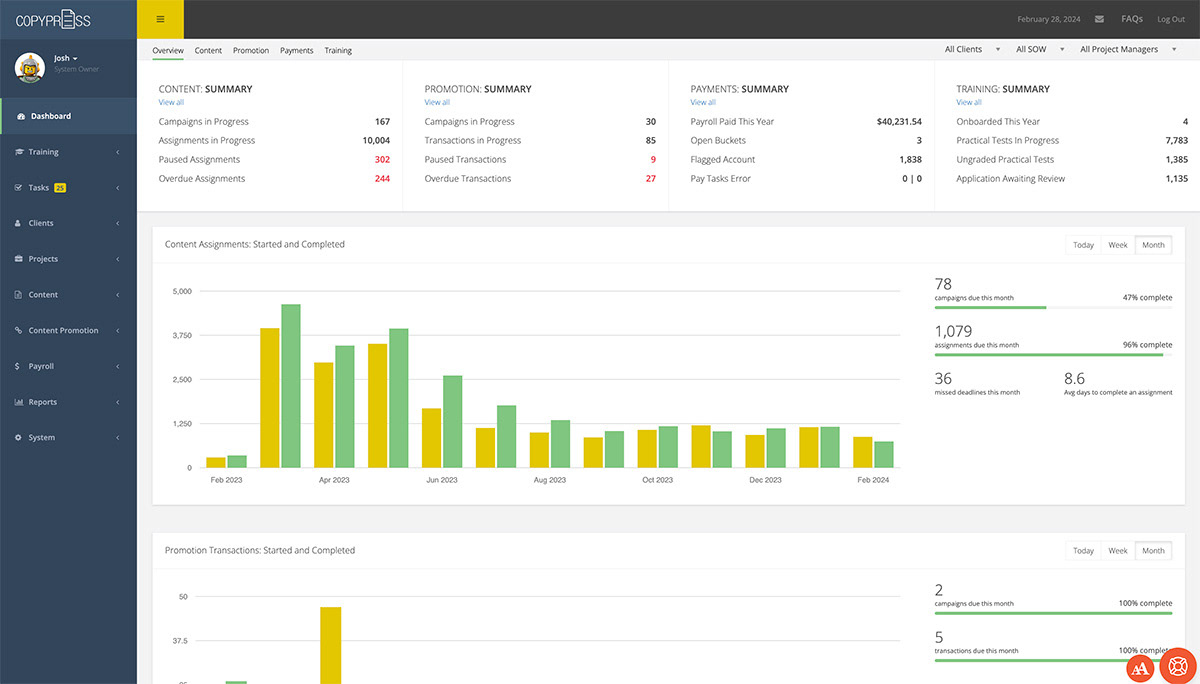Open the All Project Managers dropdown
Image resolution: width=1200 pixels, height=684 pixels.
tap(1128, 49)
